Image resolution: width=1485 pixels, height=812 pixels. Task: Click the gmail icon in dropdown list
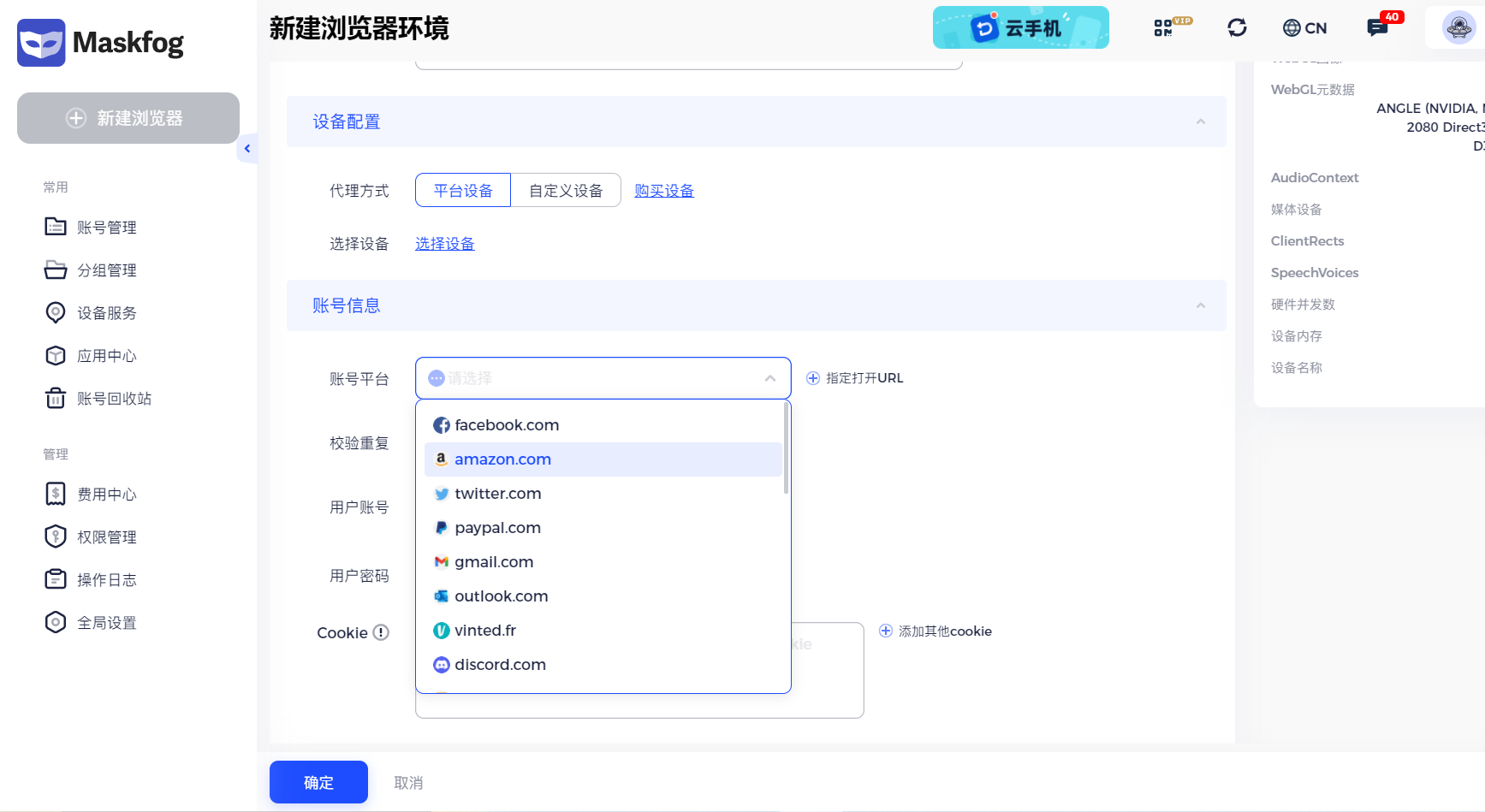(442, 562)
